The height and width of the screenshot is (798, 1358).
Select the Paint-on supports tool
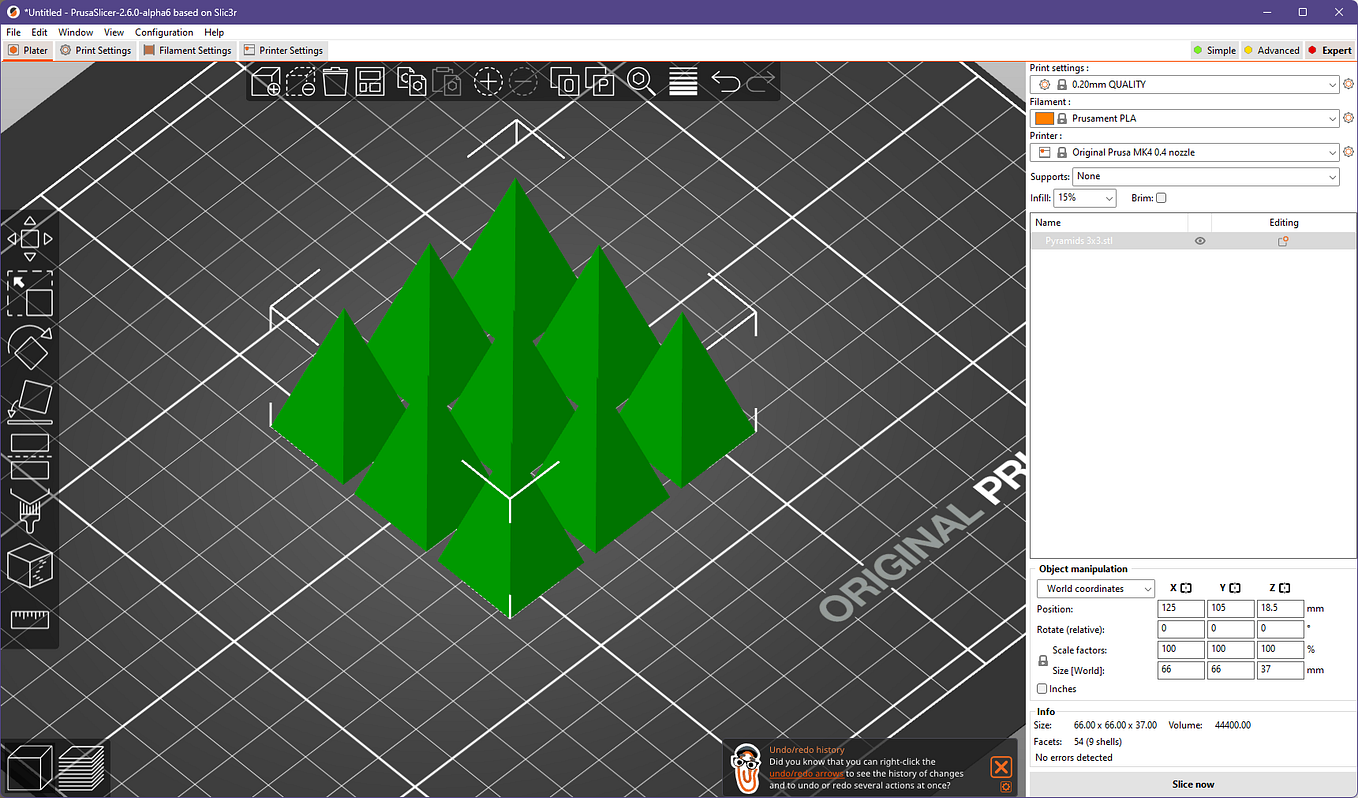[x=30, y=510]
